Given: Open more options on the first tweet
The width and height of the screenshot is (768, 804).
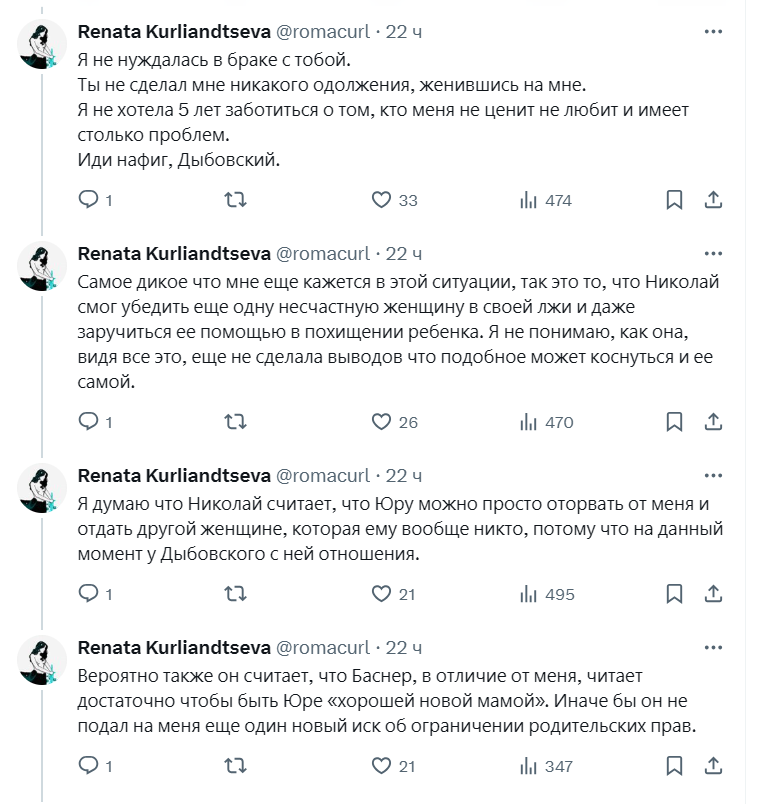Looking at the screenshot, I should 713,32.
